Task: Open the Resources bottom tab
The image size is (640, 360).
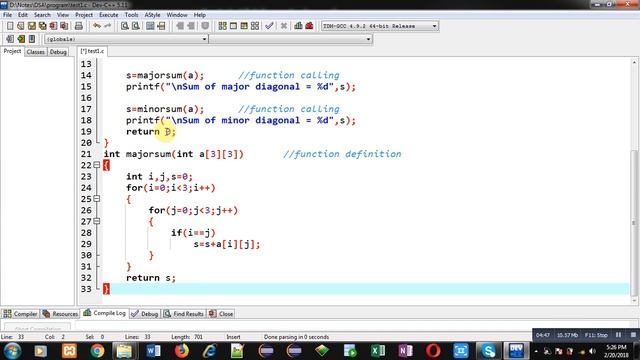Action: coord(60,314)
